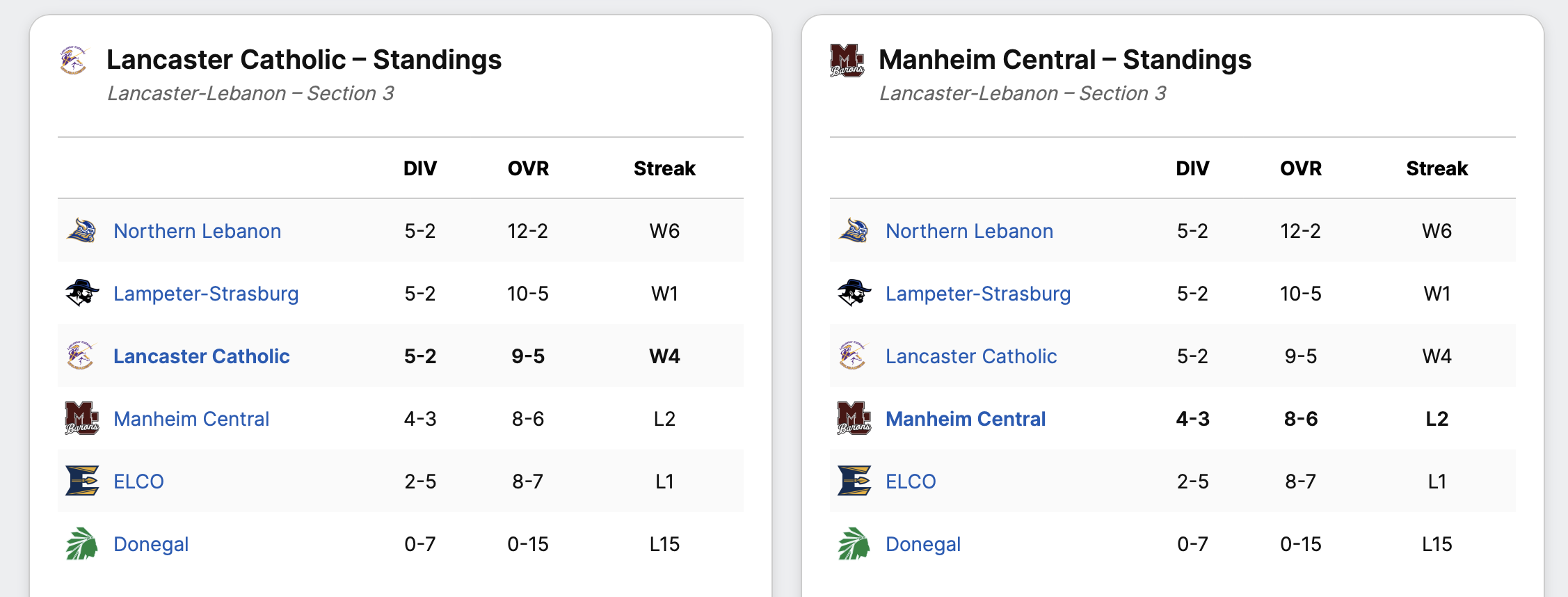Click Manheim Central Barons logo in right header
Viewport: 1568px width, 597px height.
[847, 61]
